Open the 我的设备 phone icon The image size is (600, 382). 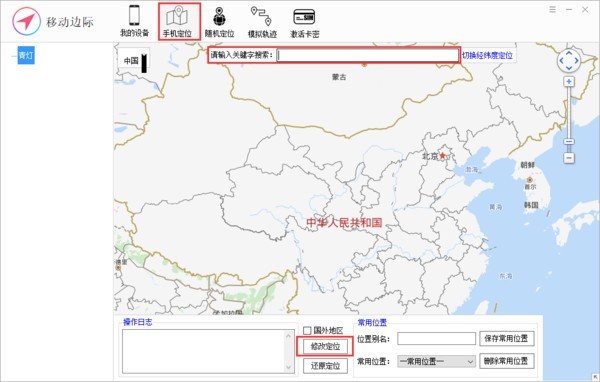coord(134,16)
